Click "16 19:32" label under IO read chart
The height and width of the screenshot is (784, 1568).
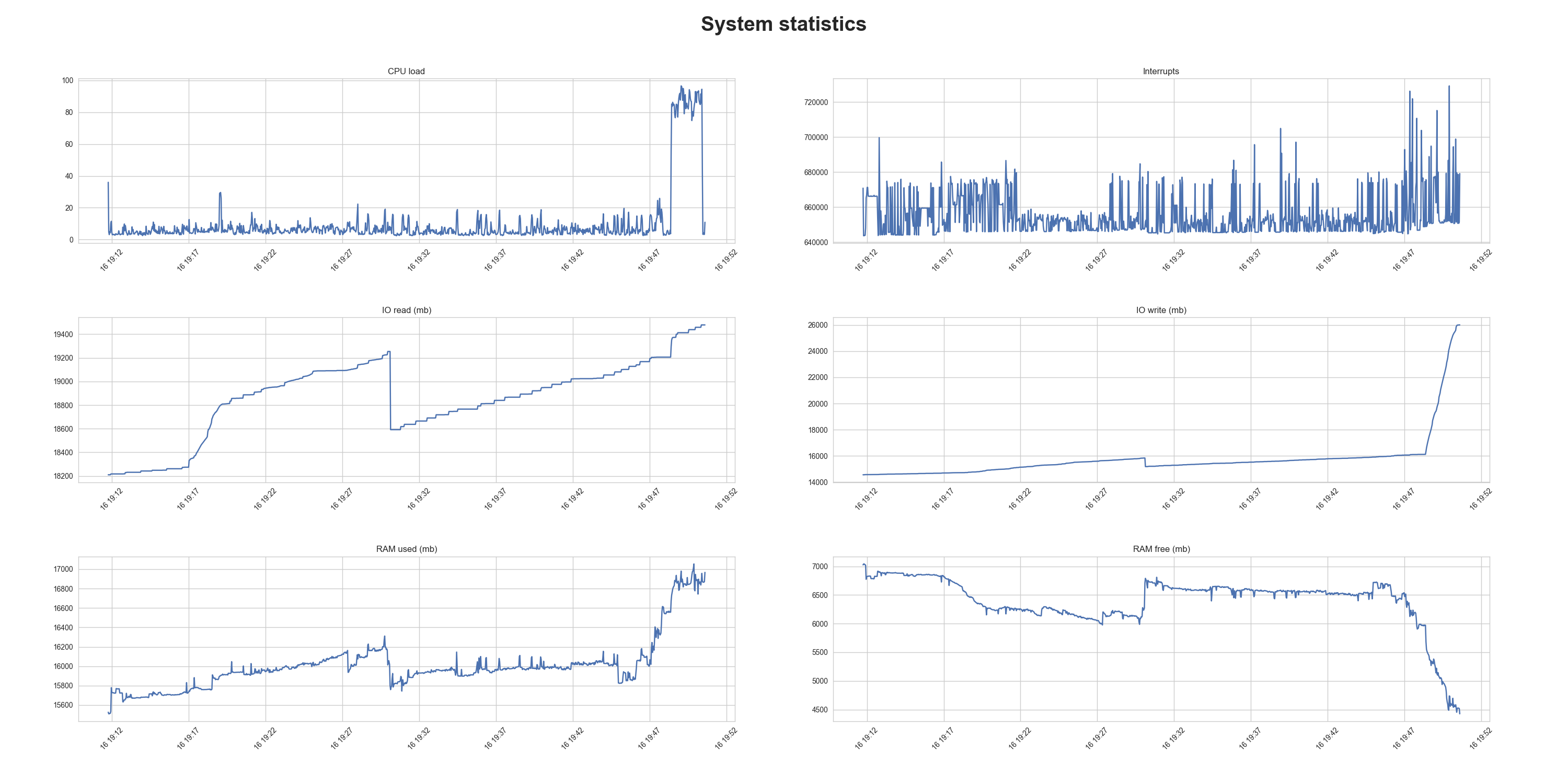(419, 499)
